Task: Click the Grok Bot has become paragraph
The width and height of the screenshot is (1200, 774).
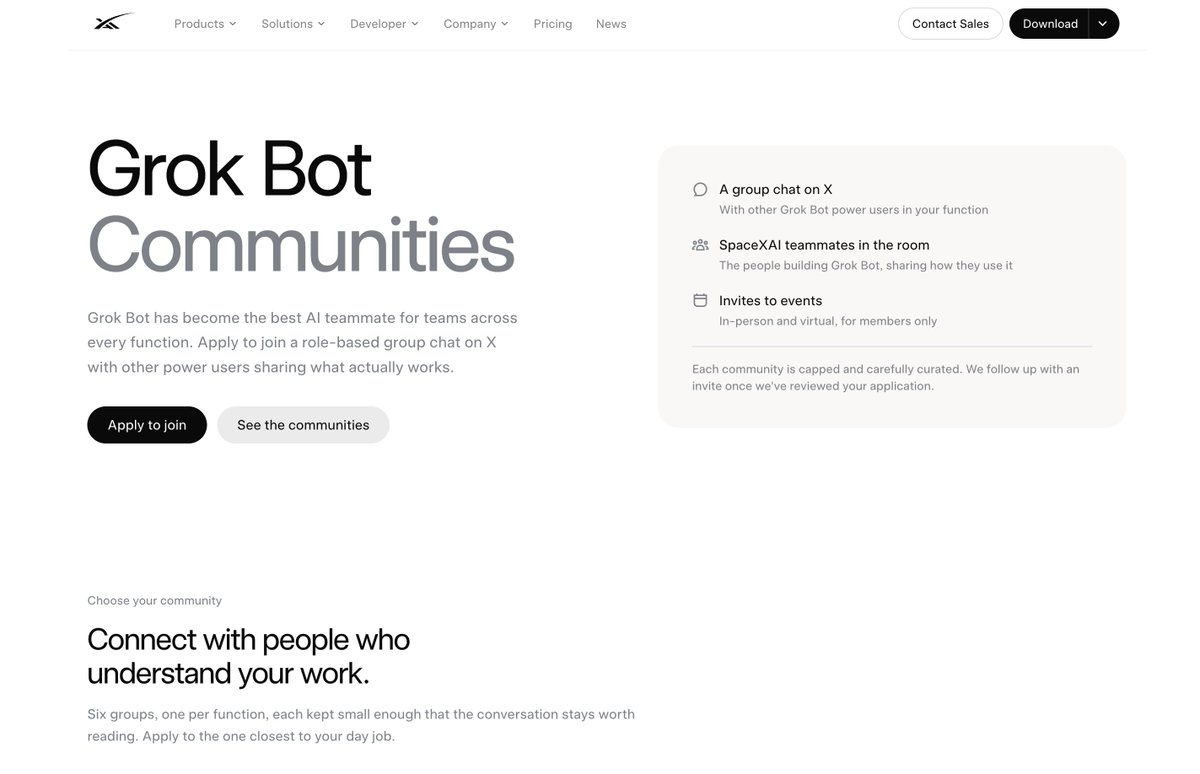Action: [x=302, y=342]
